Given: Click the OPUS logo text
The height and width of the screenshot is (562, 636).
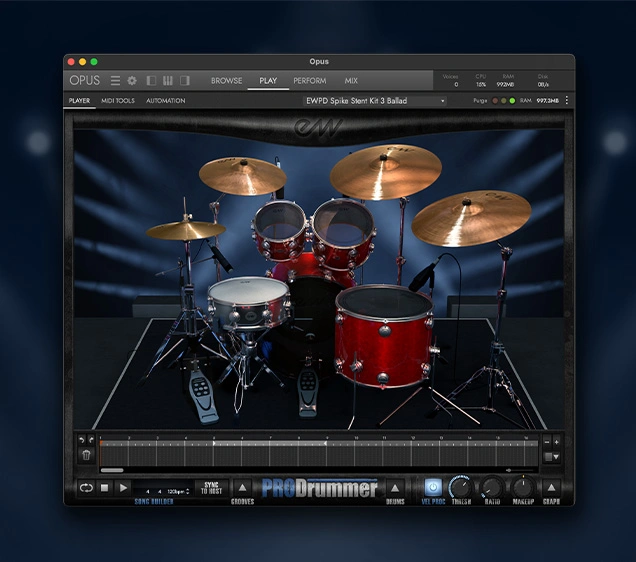Looking at the screenshot, I should click(x=84, y=80).
